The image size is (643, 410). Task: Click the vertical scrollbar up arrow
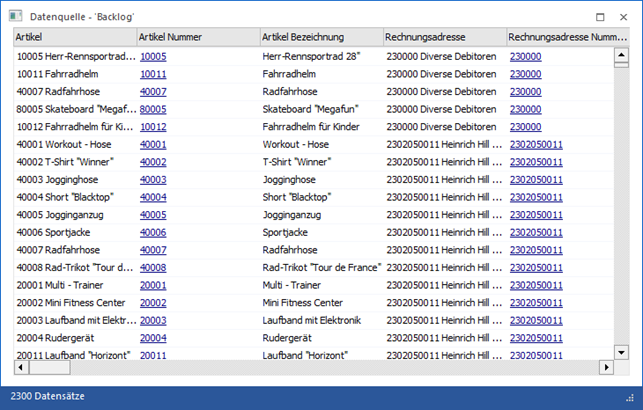[x=620, y=54]
